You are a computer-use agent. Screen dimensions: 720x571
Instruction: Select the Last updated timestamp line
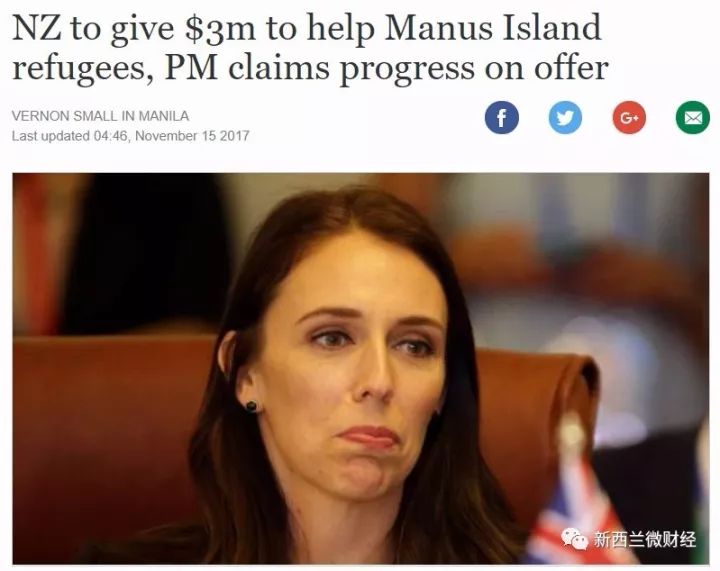(x=130, y=136)
